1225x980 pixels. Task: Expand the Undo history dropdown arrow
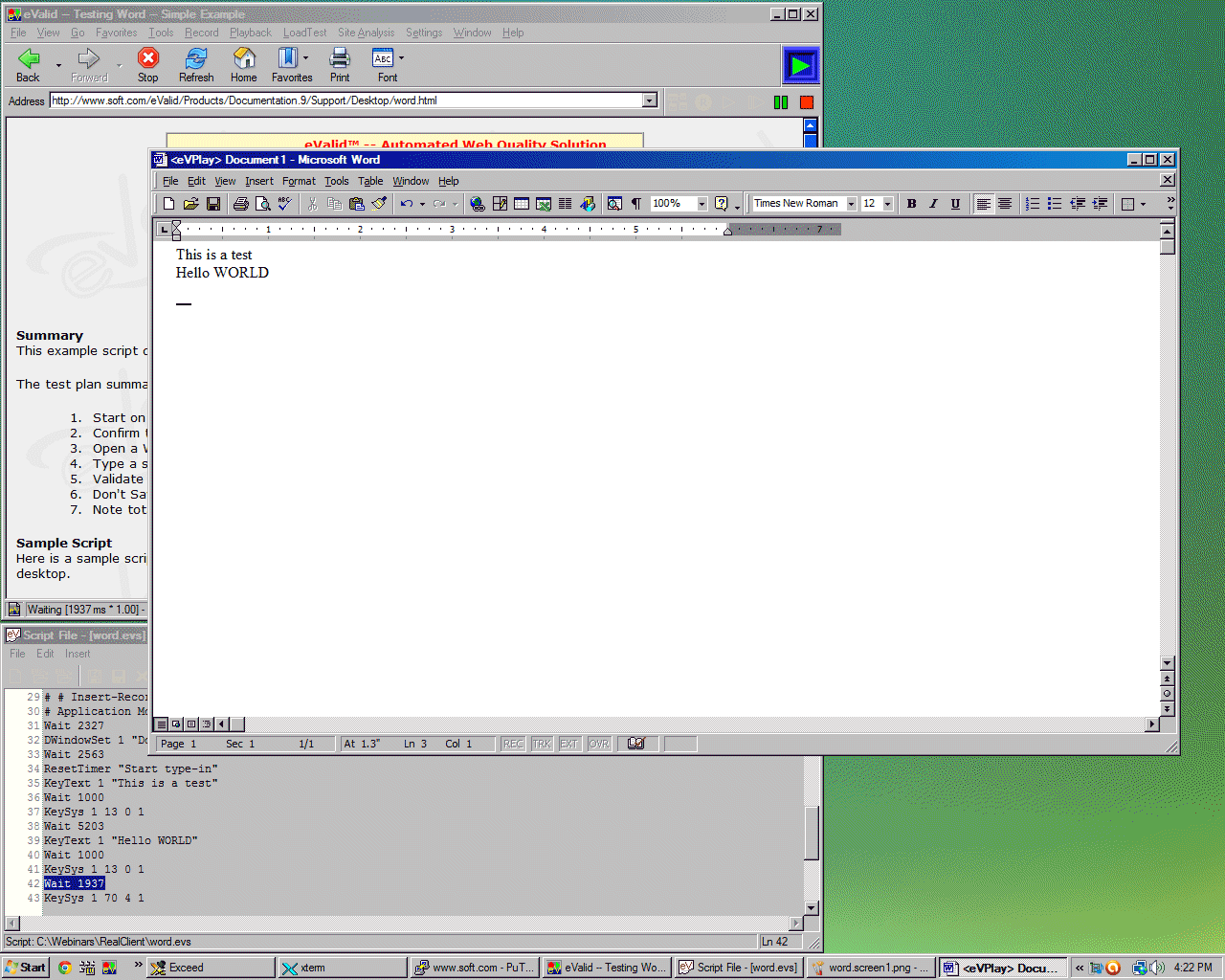tap(422, 204)
